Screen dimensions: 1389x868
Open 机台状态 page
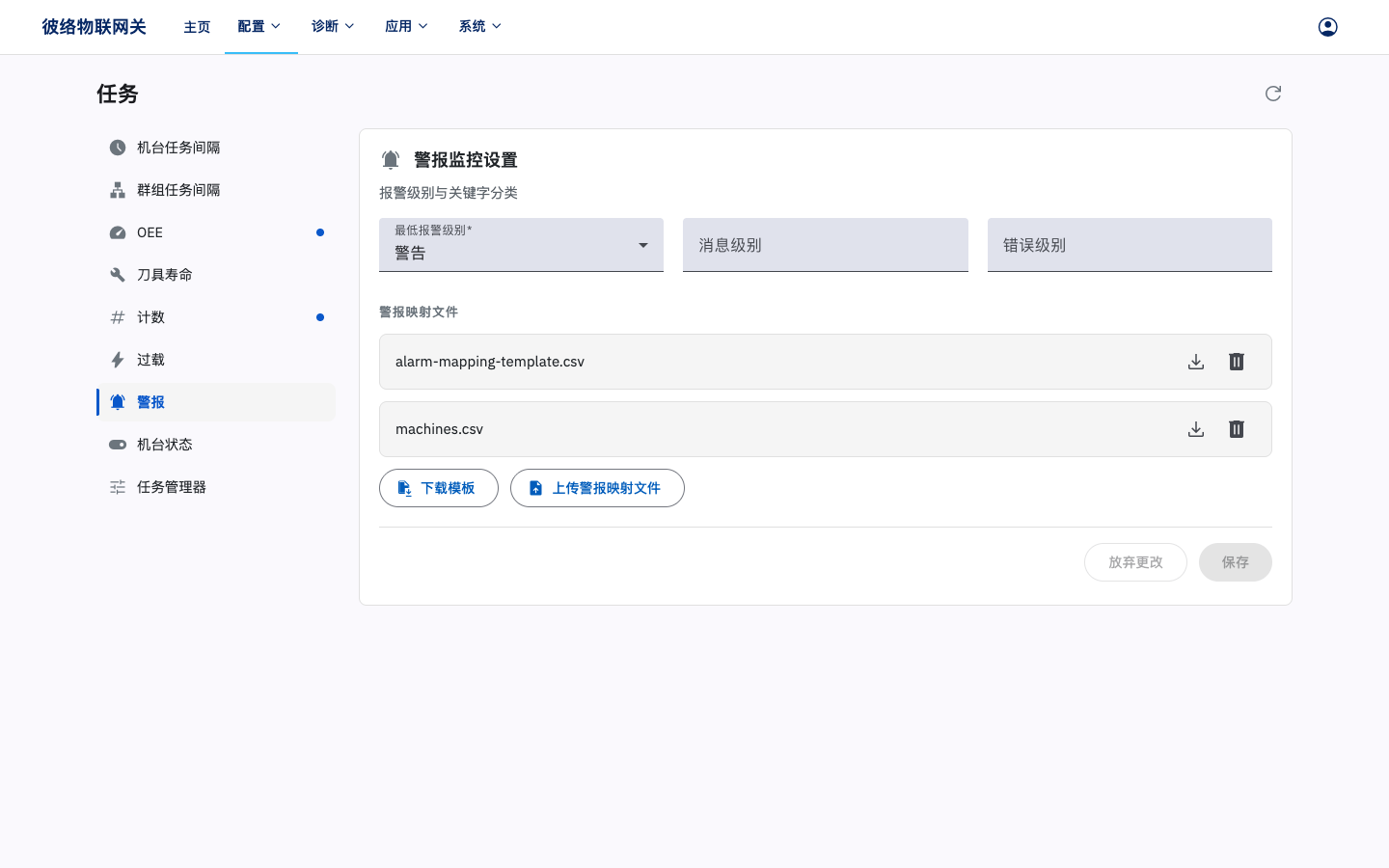tap(216, 445)
